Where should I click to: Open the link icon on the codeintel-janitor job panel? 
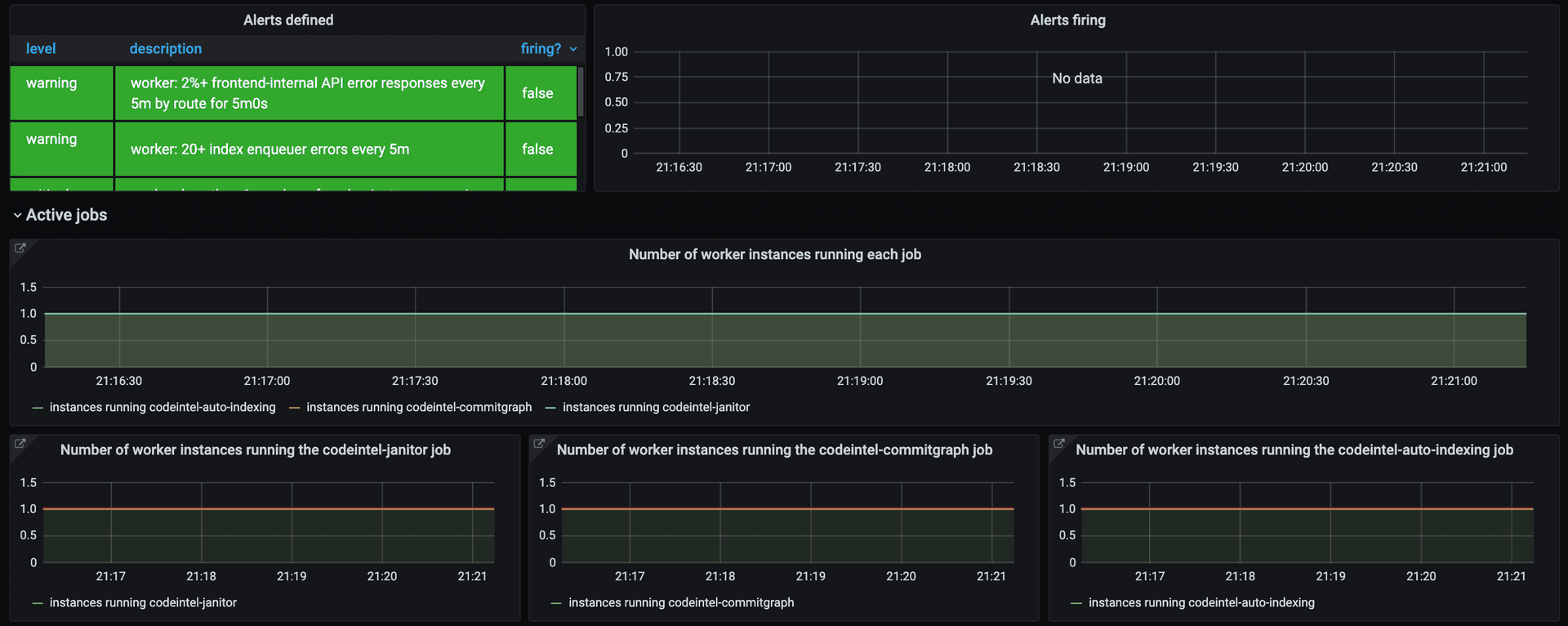(20, 443)
